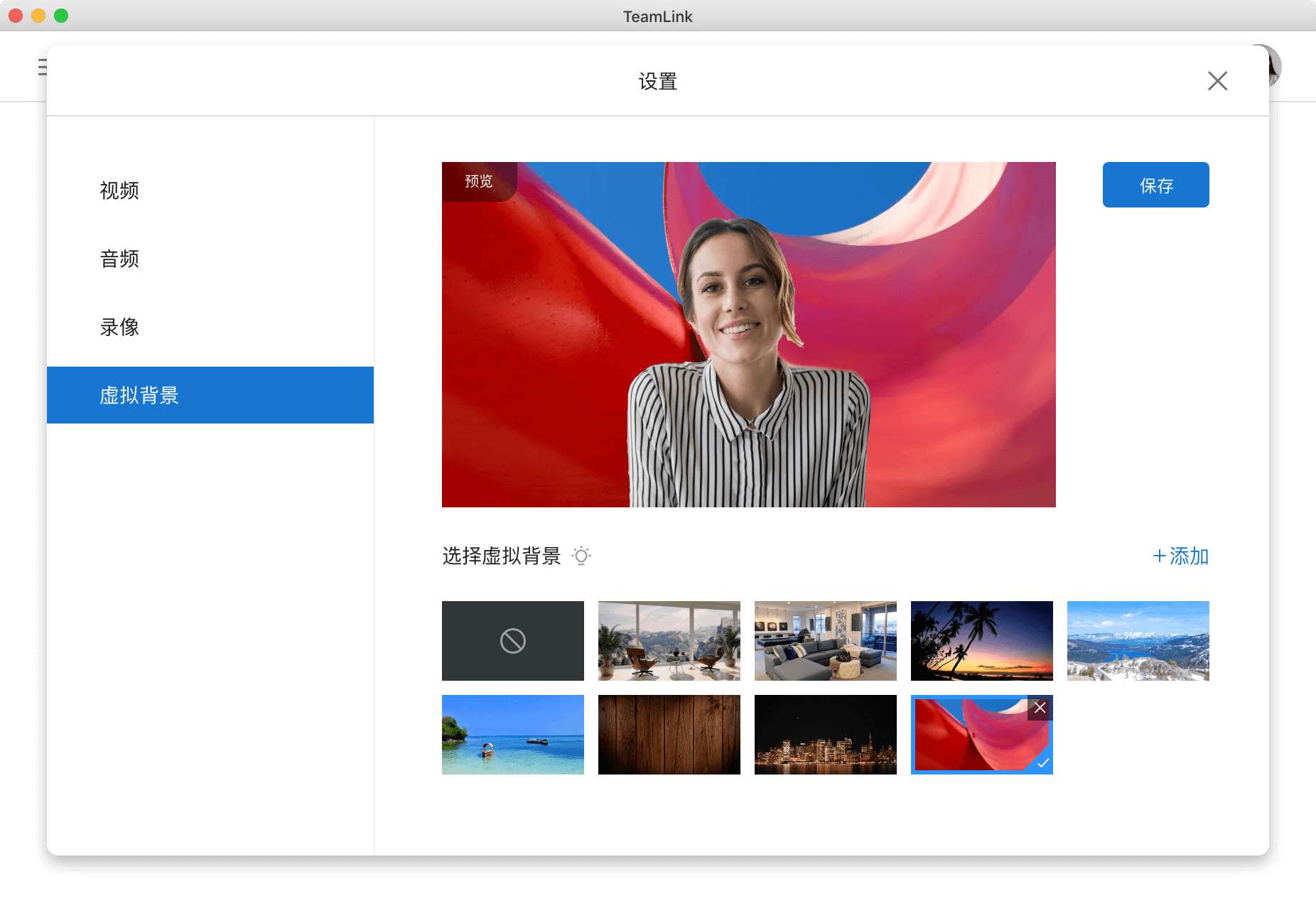
Task: Choose the night city skyline background
Action: tap(825, 735)
